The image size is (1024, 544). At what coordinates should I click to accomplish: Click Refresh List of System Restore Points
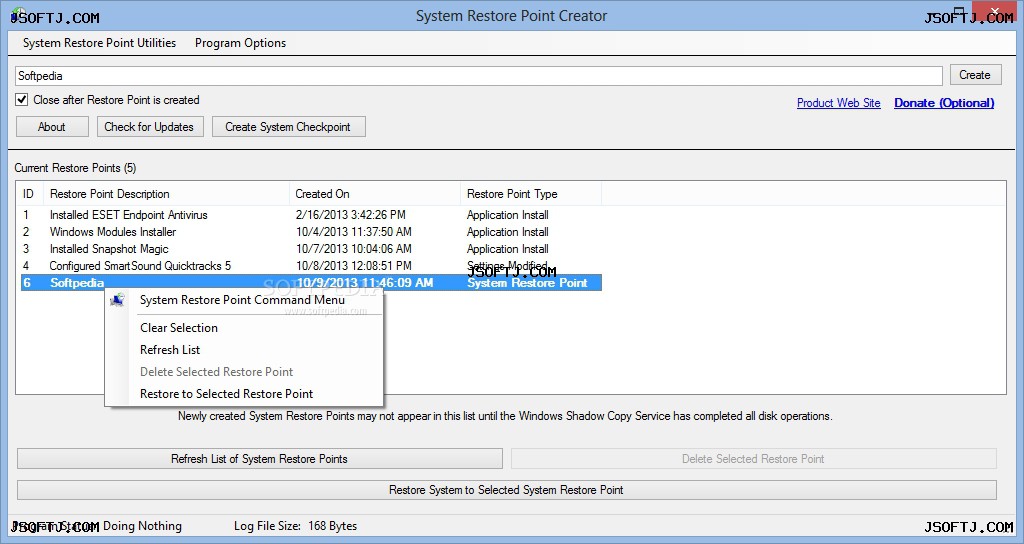click(x=260, y=458)
